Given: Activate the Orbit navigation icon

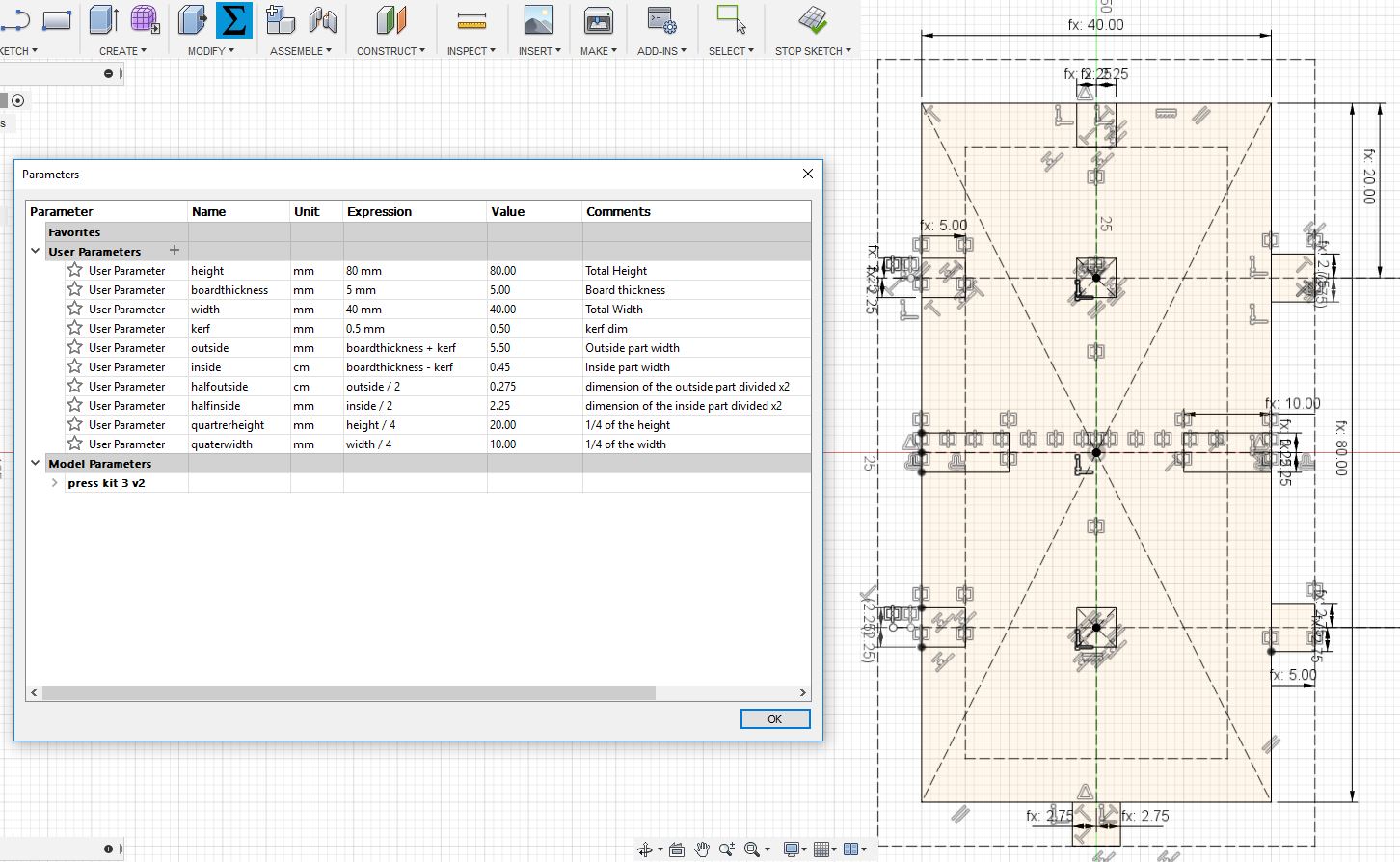Looking at the screenshot, I should coord(645,849).
